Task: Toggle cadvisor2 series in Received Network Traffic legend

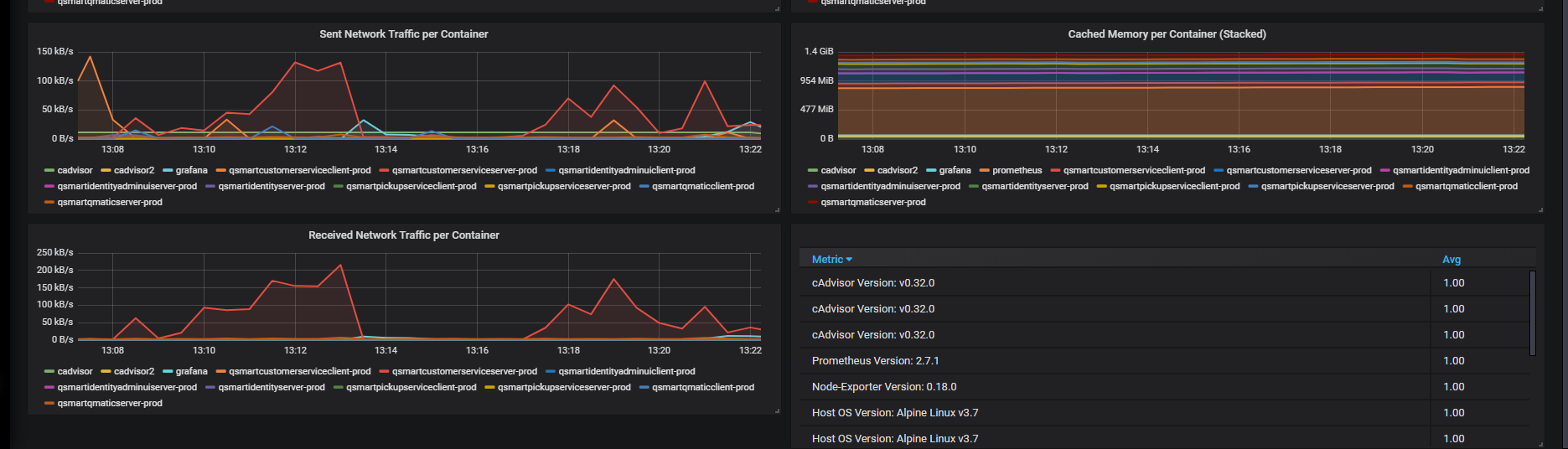Action: click(x=133, y=371)
